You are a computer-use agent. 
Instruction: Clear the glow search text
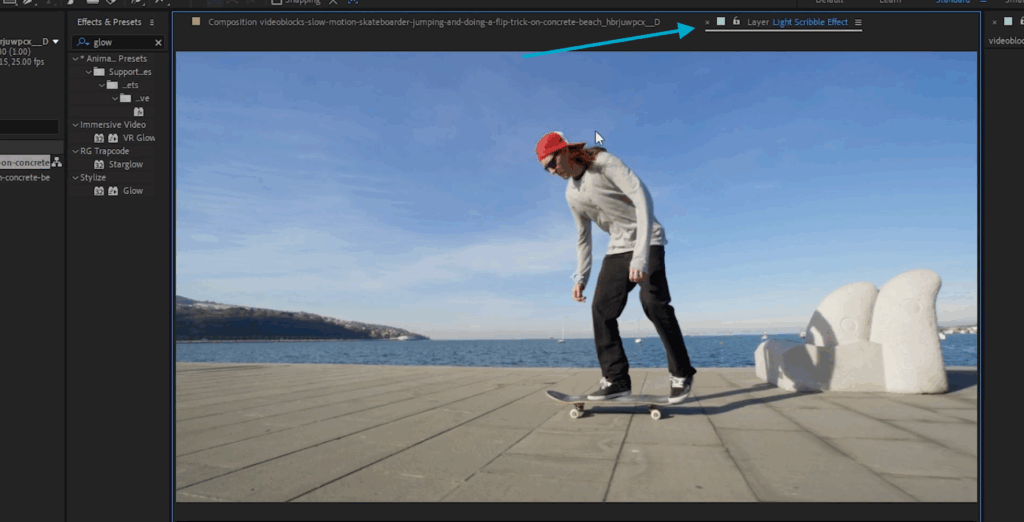158,42
